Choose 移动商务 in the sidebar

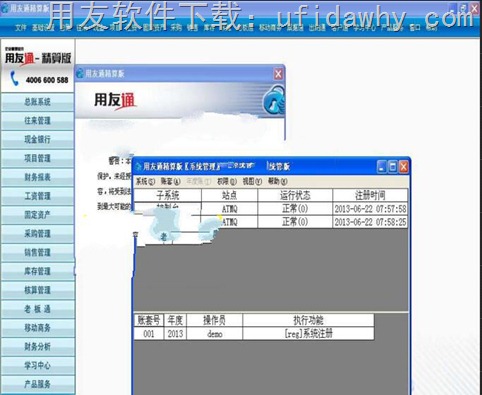click(x=37, y=328)
